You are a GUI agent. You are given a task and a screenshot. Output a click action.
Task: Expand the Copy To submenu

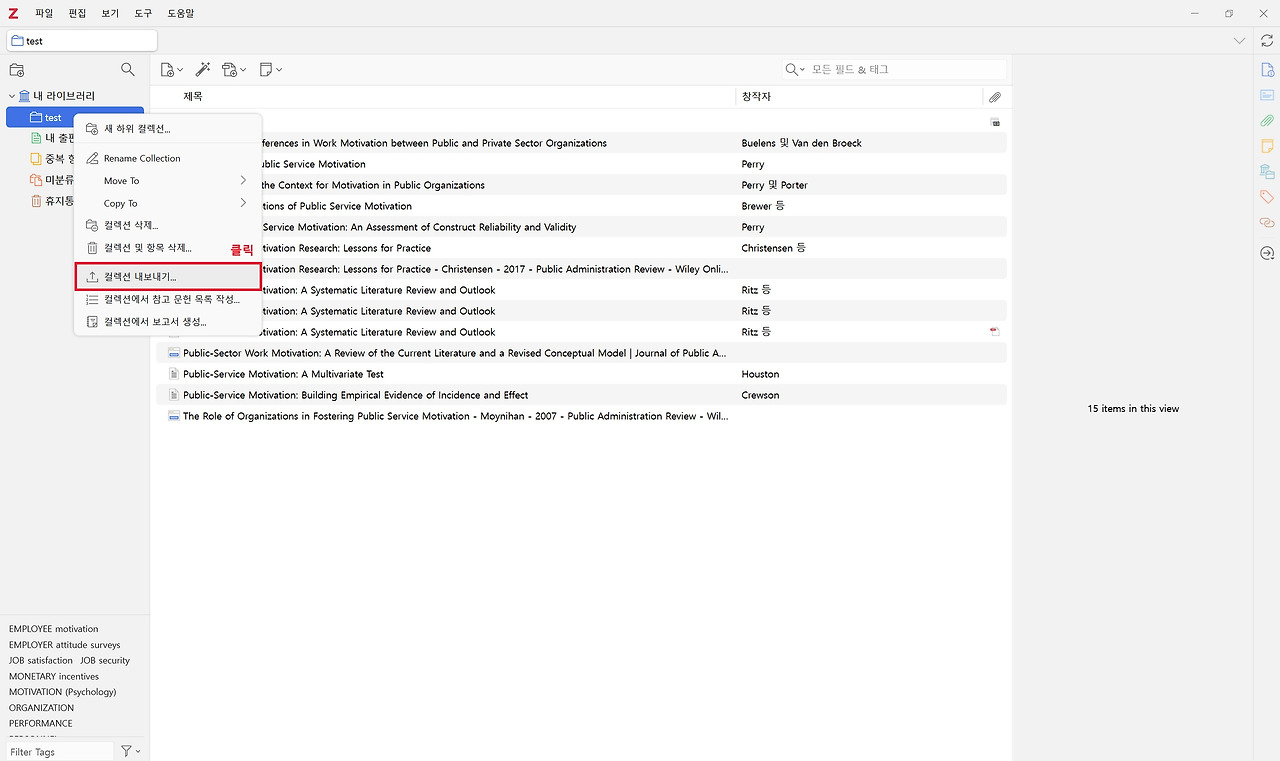coord(168,203)
